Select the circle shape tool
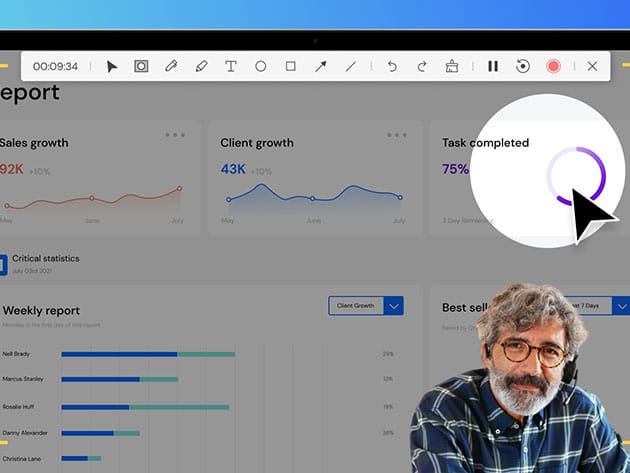Screen dimensions: 630x473 point(261,66)
